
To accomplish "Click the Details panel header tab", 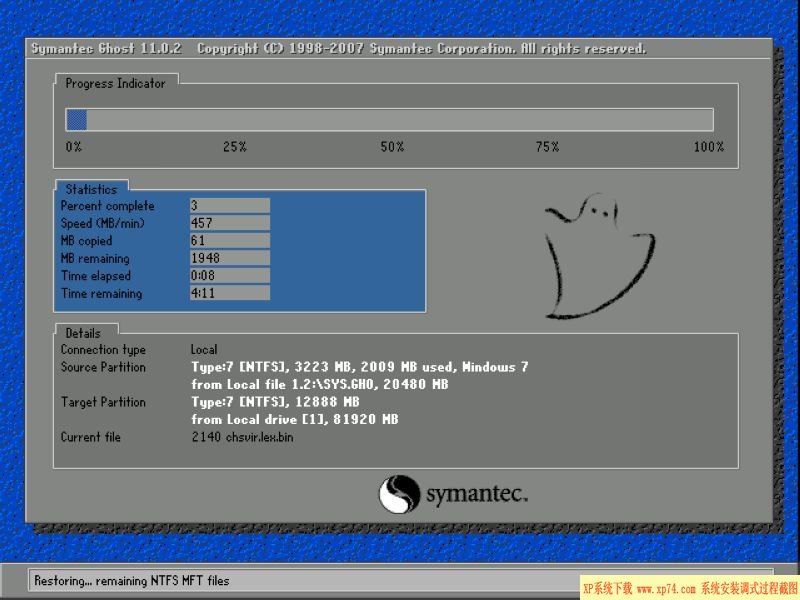I will [x=84, y=332].
